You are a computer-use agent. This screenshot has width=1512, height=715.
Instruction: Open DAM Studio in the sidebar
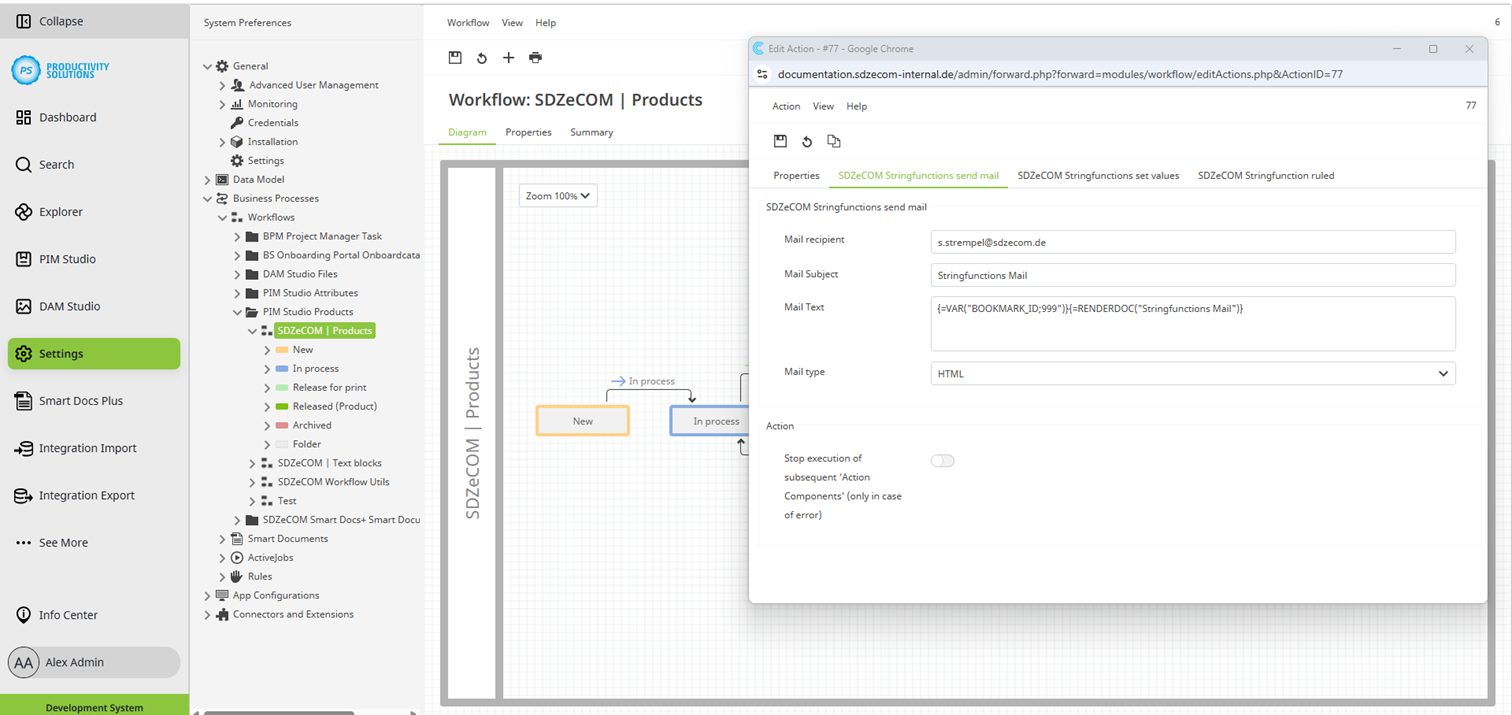[69, 306]
